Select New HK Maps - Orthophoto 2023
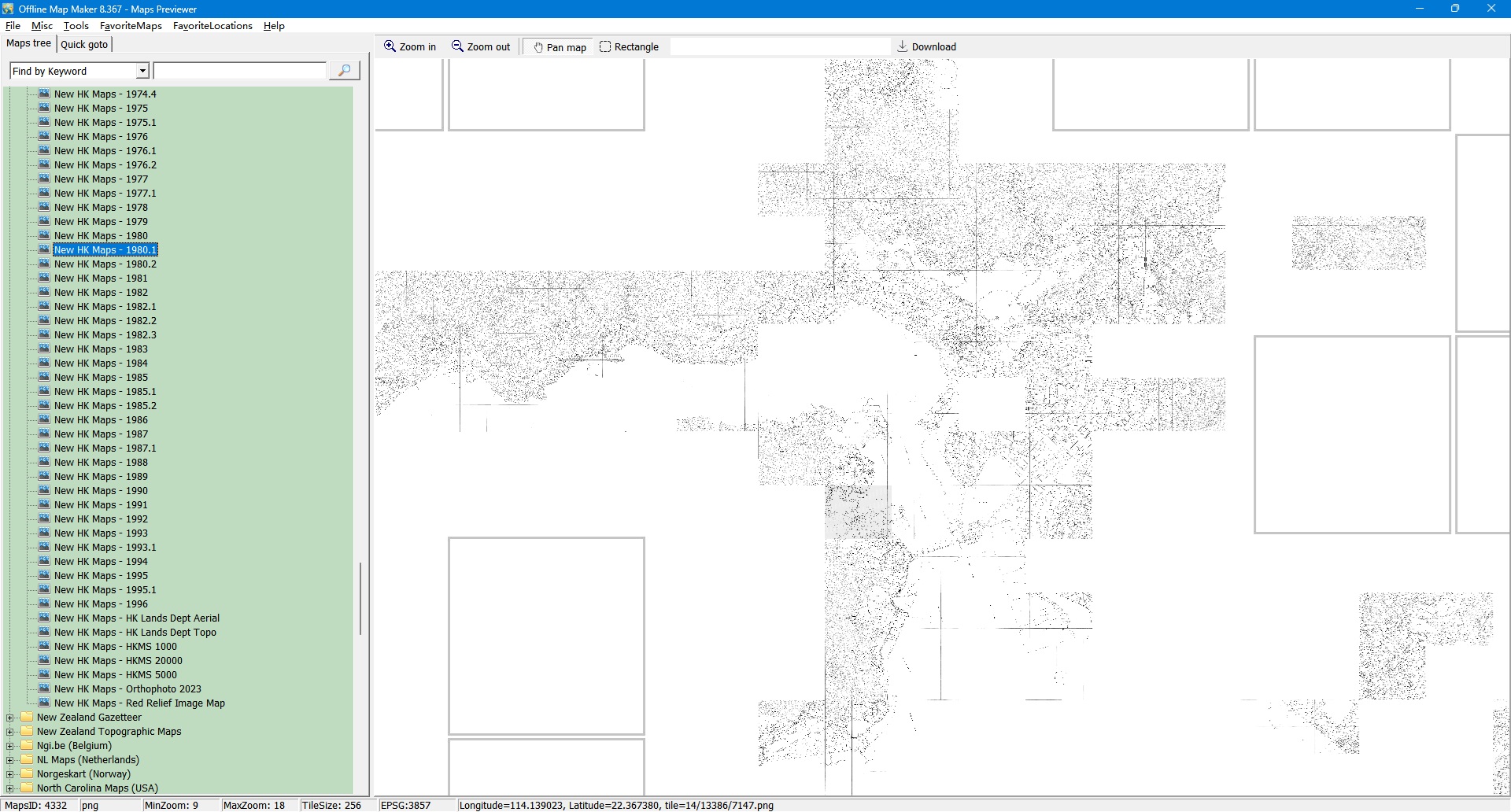The image size is (1511, 812). [127, 689]
